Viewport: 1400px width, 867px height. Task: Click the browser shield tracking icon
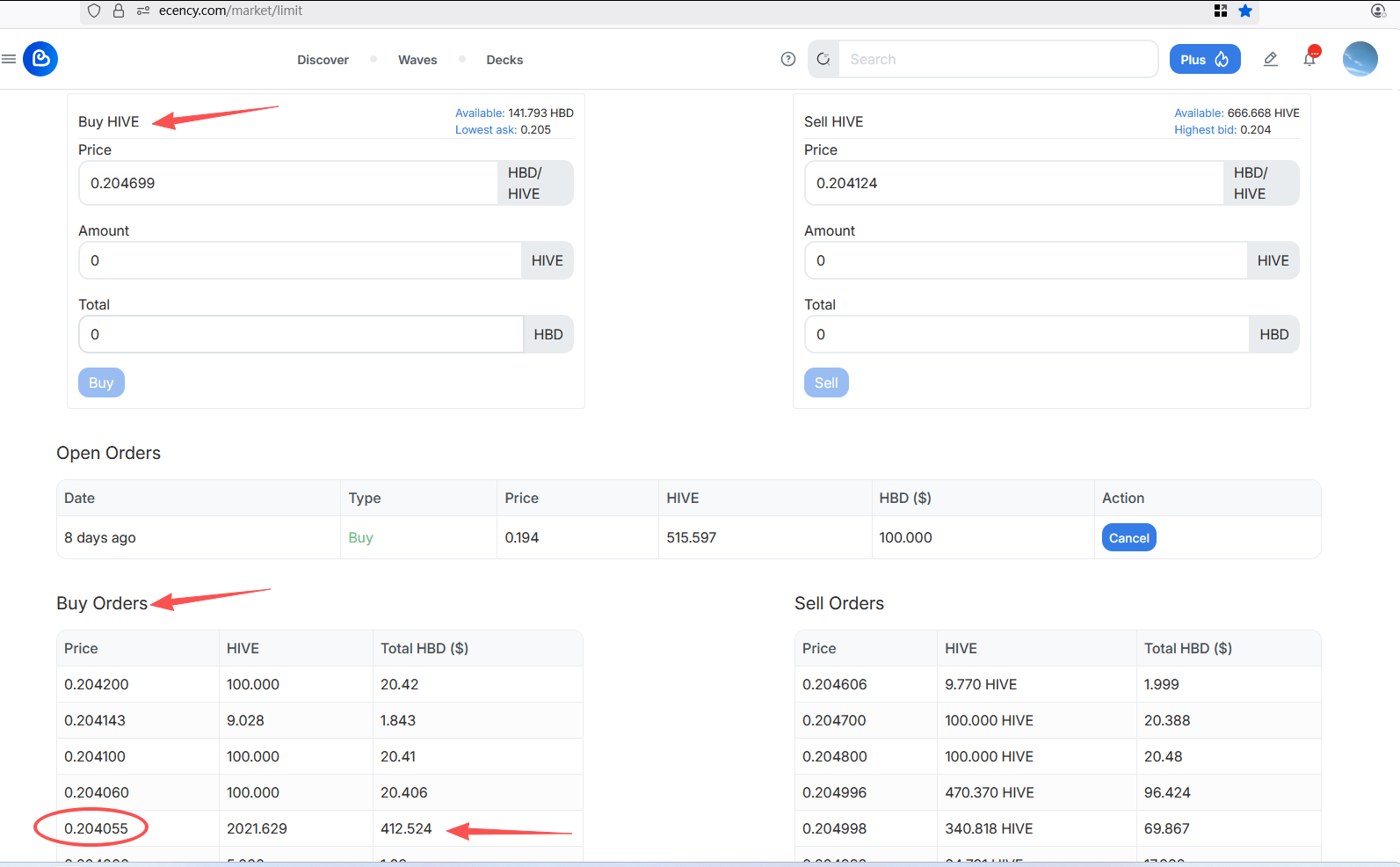click(94, 11)
